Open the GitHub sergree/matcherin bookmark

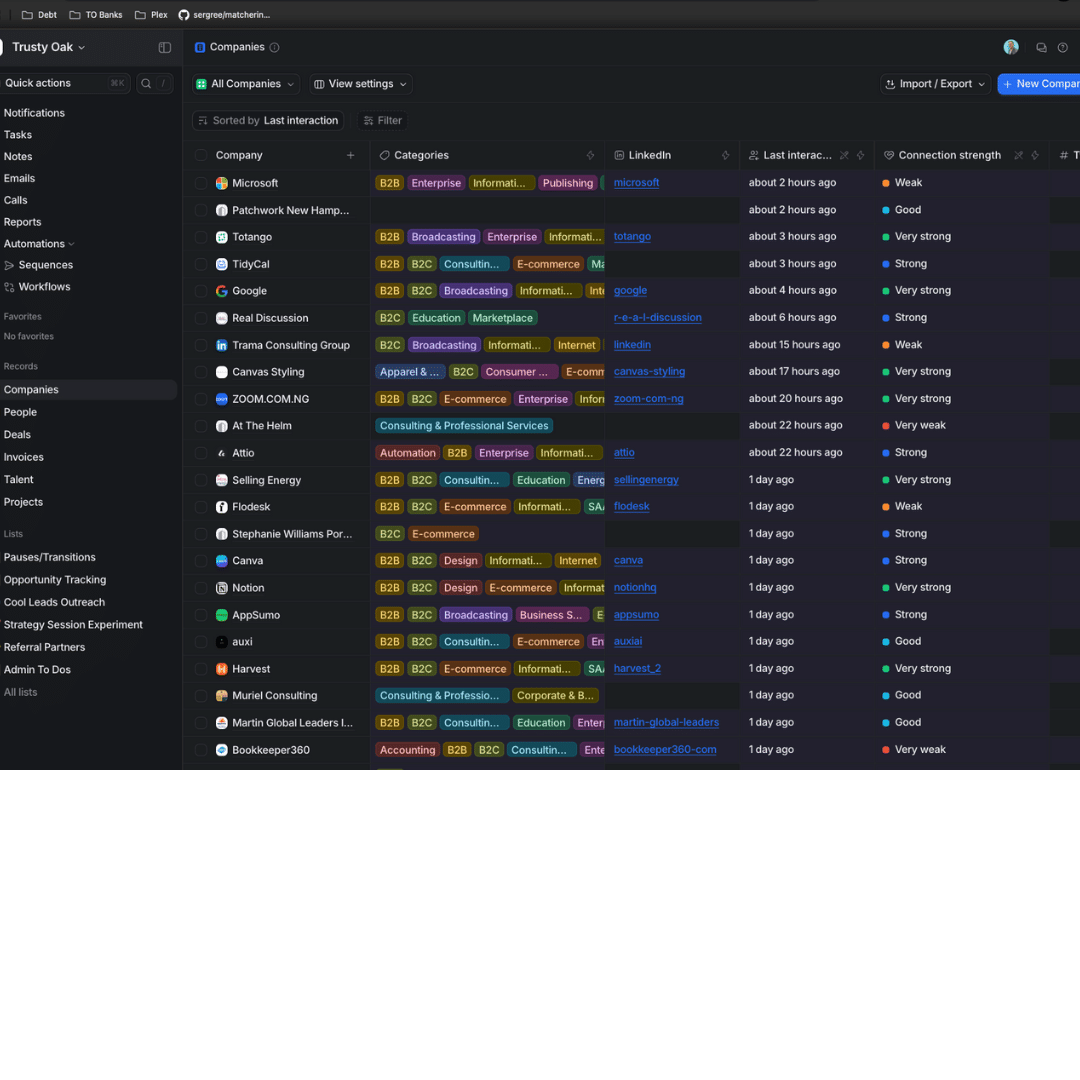(225, 14)
